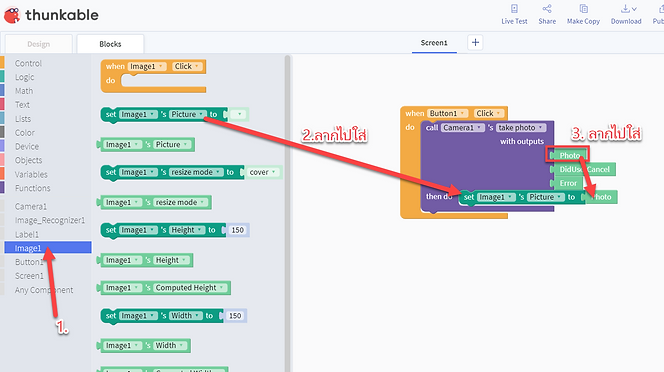
Task: Open Live Test from the toolbar
Action: (x=514, y=14)
